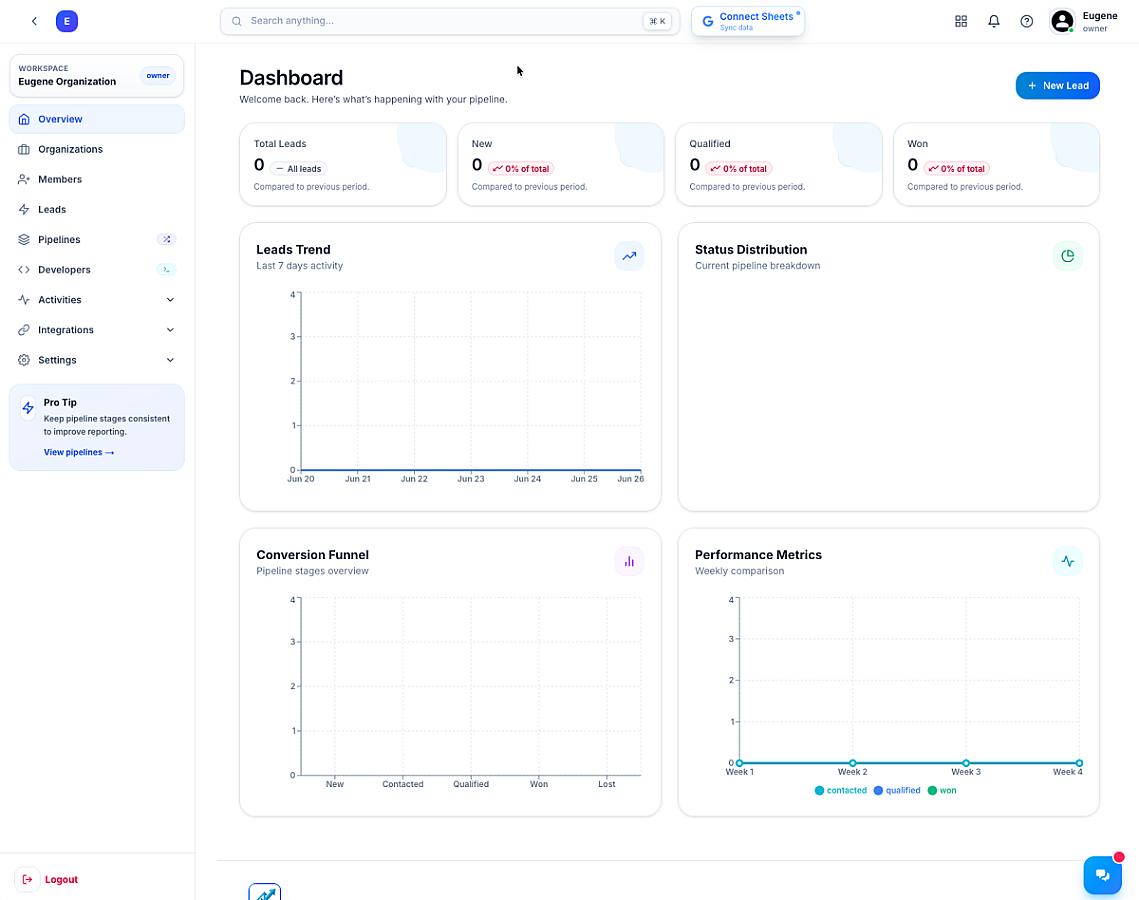This screenshot has width=1139, height=900.
Task: Click the Leads Trend chart icon
Action: 629,256
